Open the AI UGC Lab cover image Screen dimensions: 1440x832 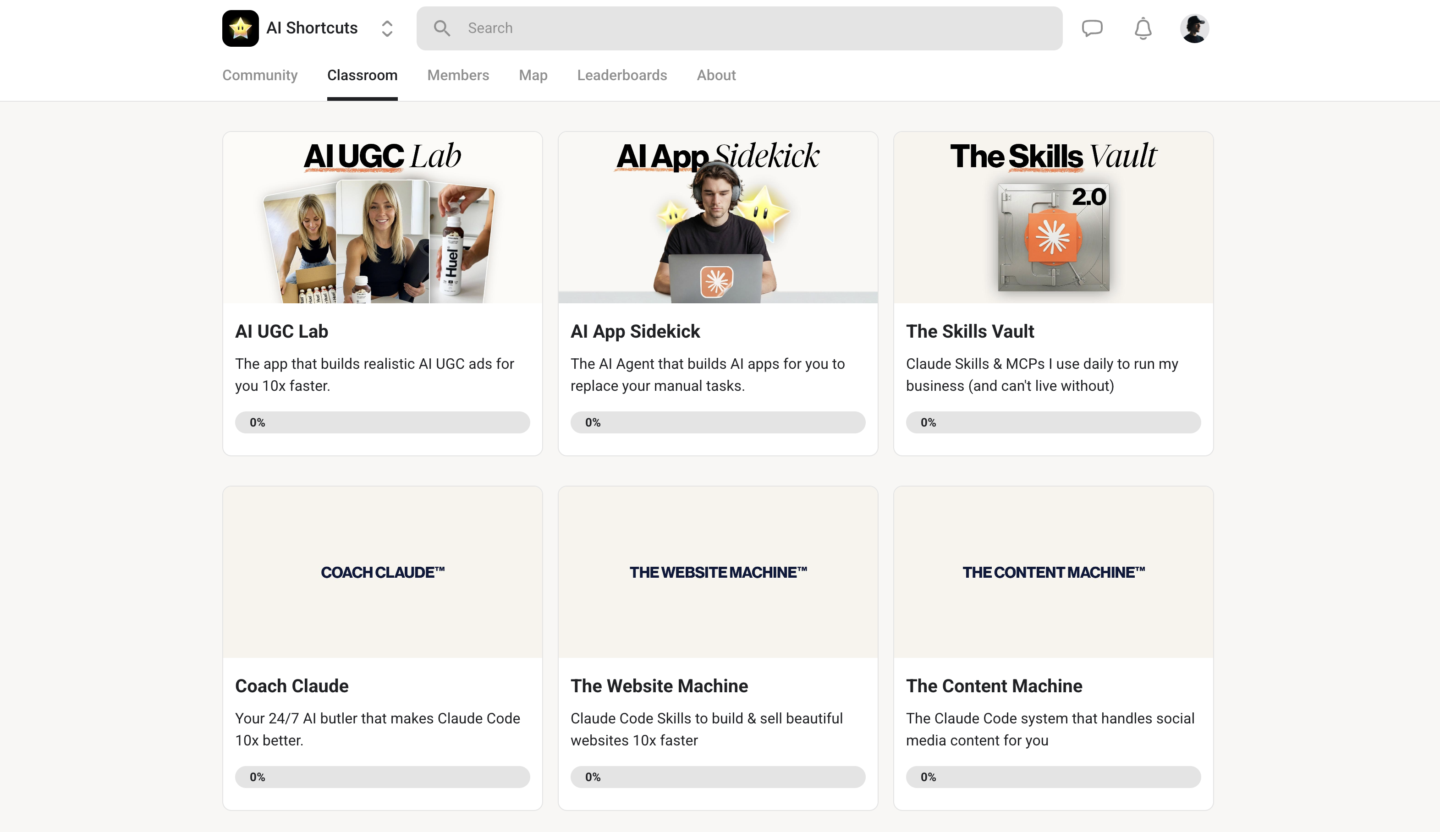click(x=382, y=218)
